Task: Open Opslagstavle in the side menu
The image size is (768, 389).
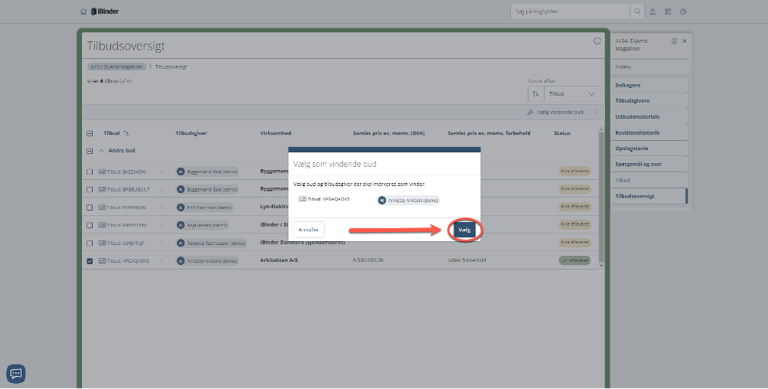Action: [x=649, y=148]
